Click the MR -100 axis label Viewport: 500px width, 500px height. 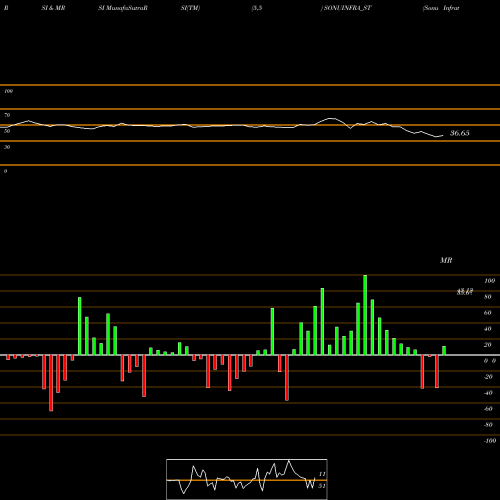(489, 441)
